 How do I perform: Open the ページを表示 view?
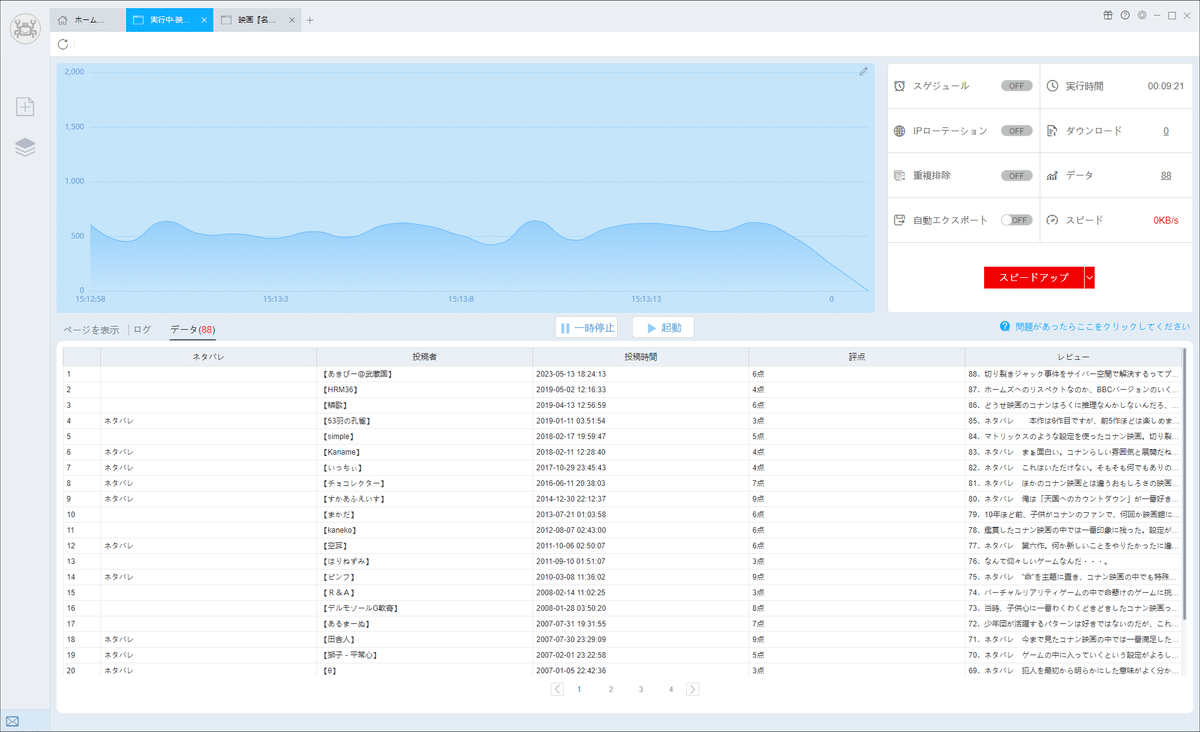click(91, 329)
